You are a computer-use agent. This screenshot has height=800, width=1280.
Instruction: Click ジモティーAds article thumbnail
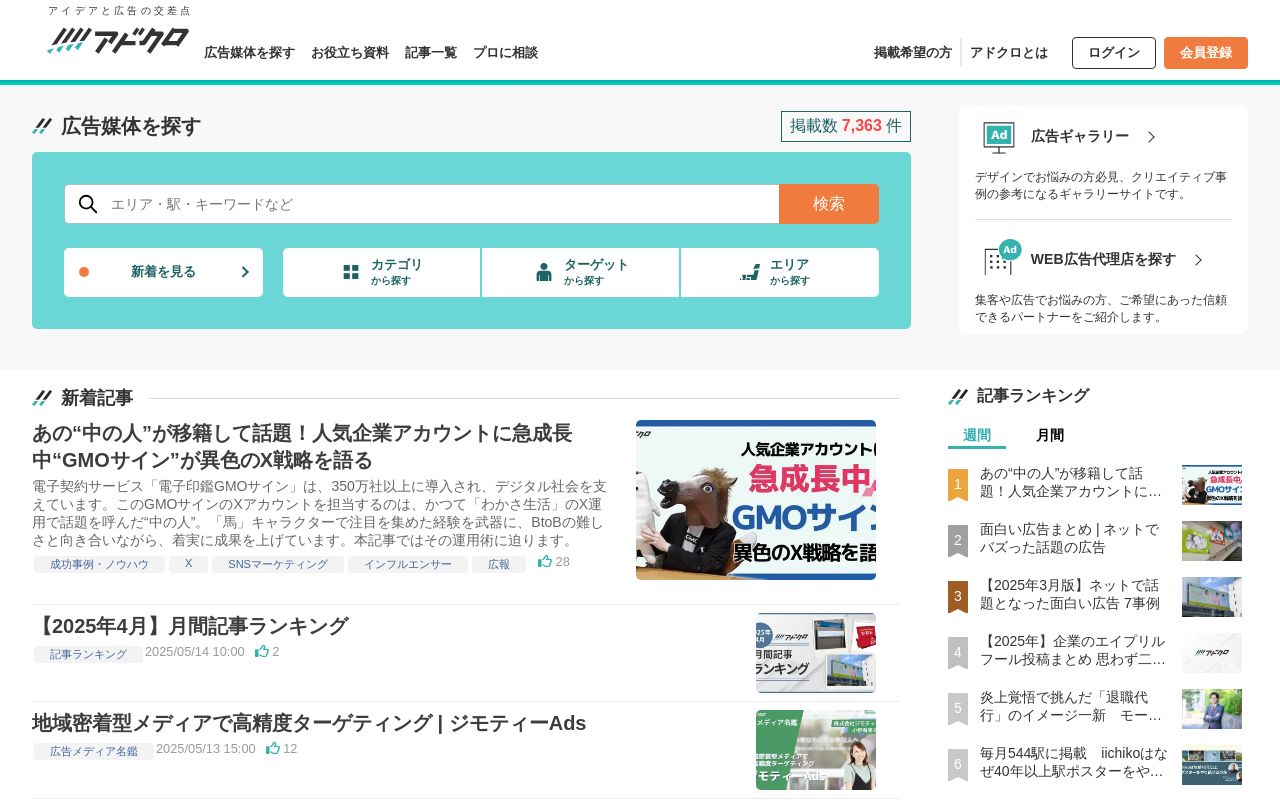tap(816, 750)
